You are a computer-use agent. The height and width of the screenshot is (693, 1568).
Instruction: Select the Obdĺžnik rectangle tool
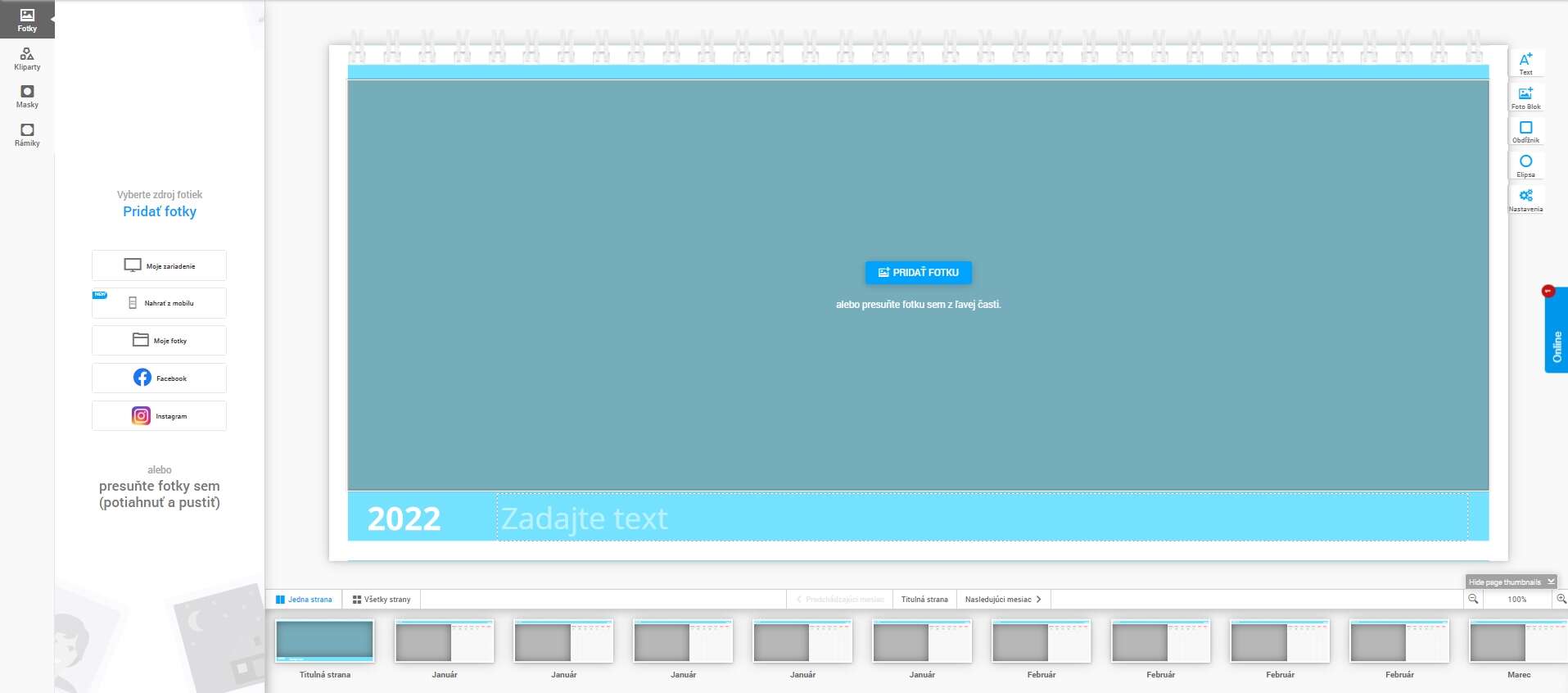[1525, 131]
